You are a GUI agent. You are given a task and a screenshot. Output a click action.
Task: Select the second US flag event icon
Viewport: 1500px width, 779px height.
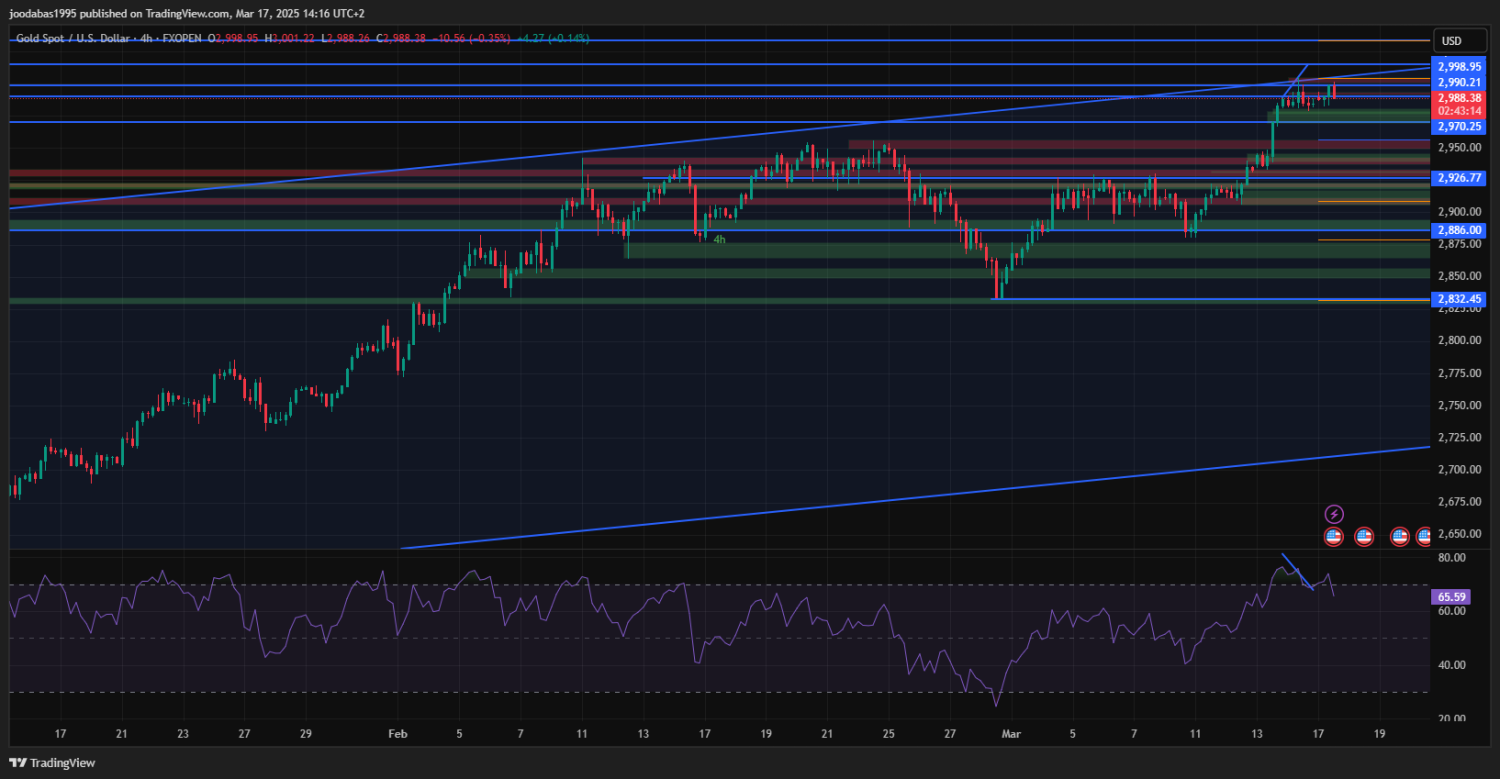(1364, 537)
